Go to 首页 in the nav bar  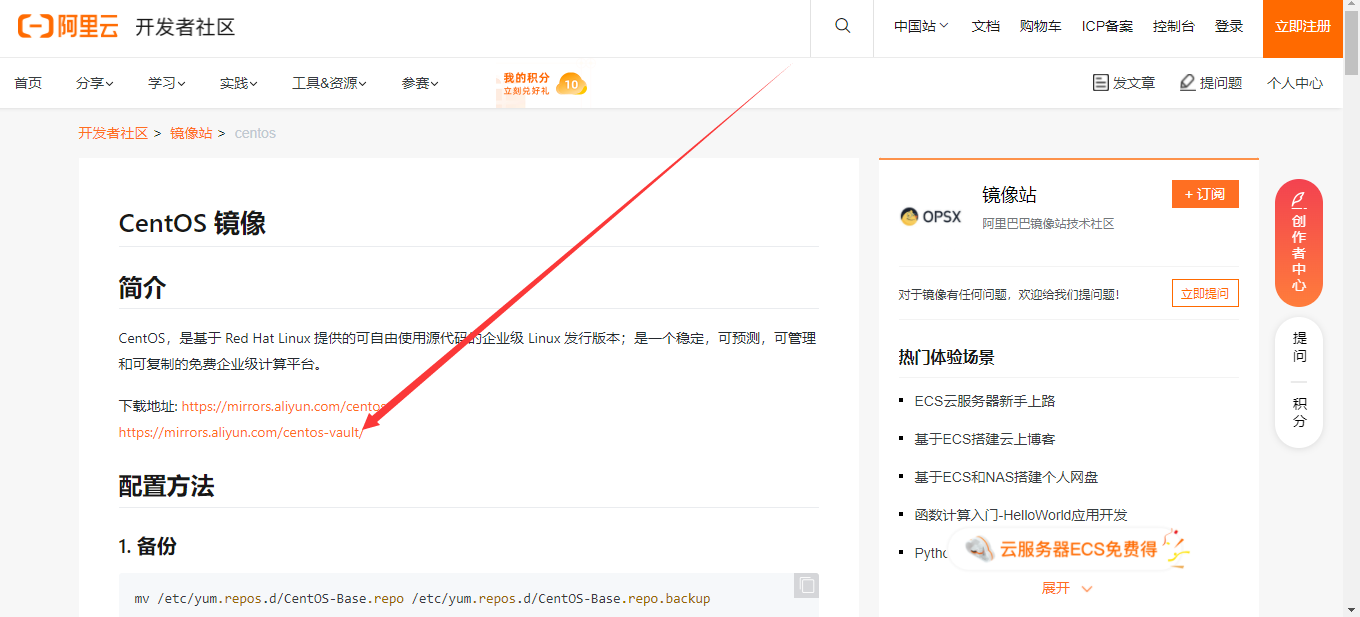pos(28,83)
